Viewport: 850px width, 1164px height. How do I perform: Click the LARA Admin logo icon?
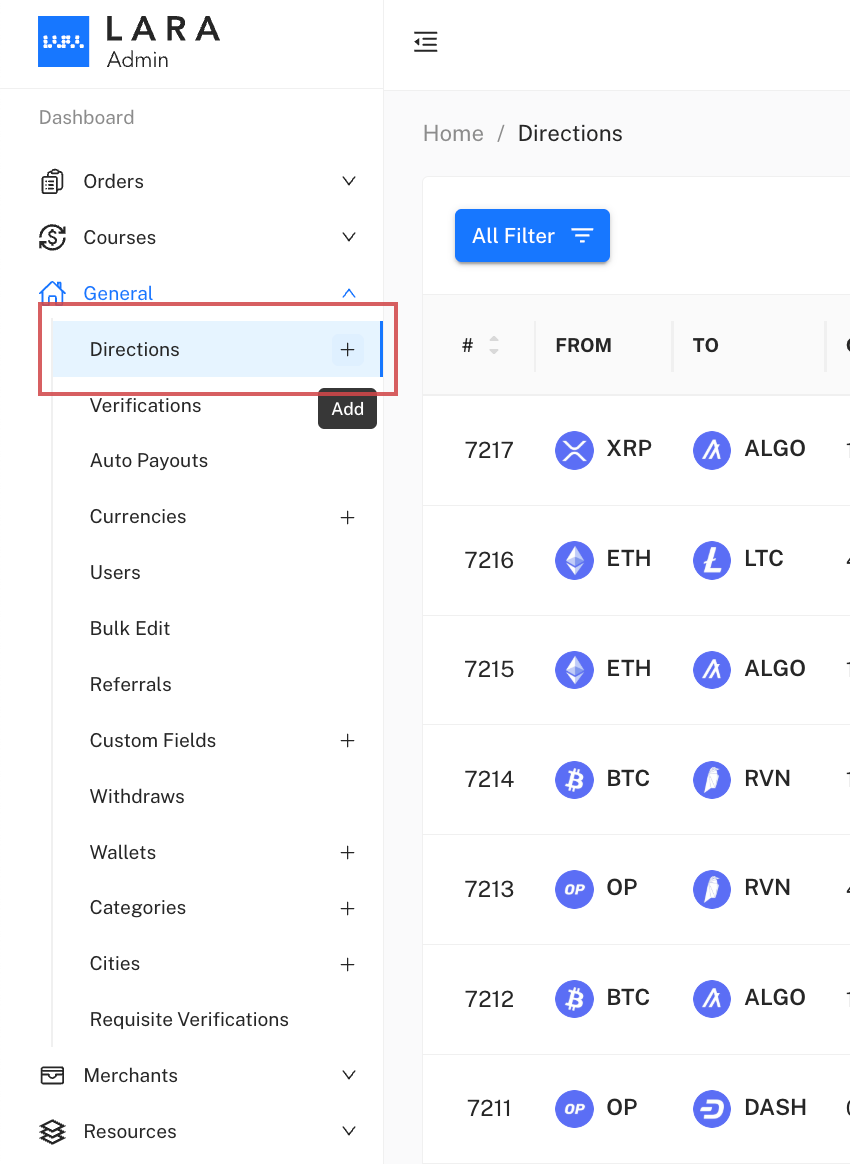coord(63,42)
